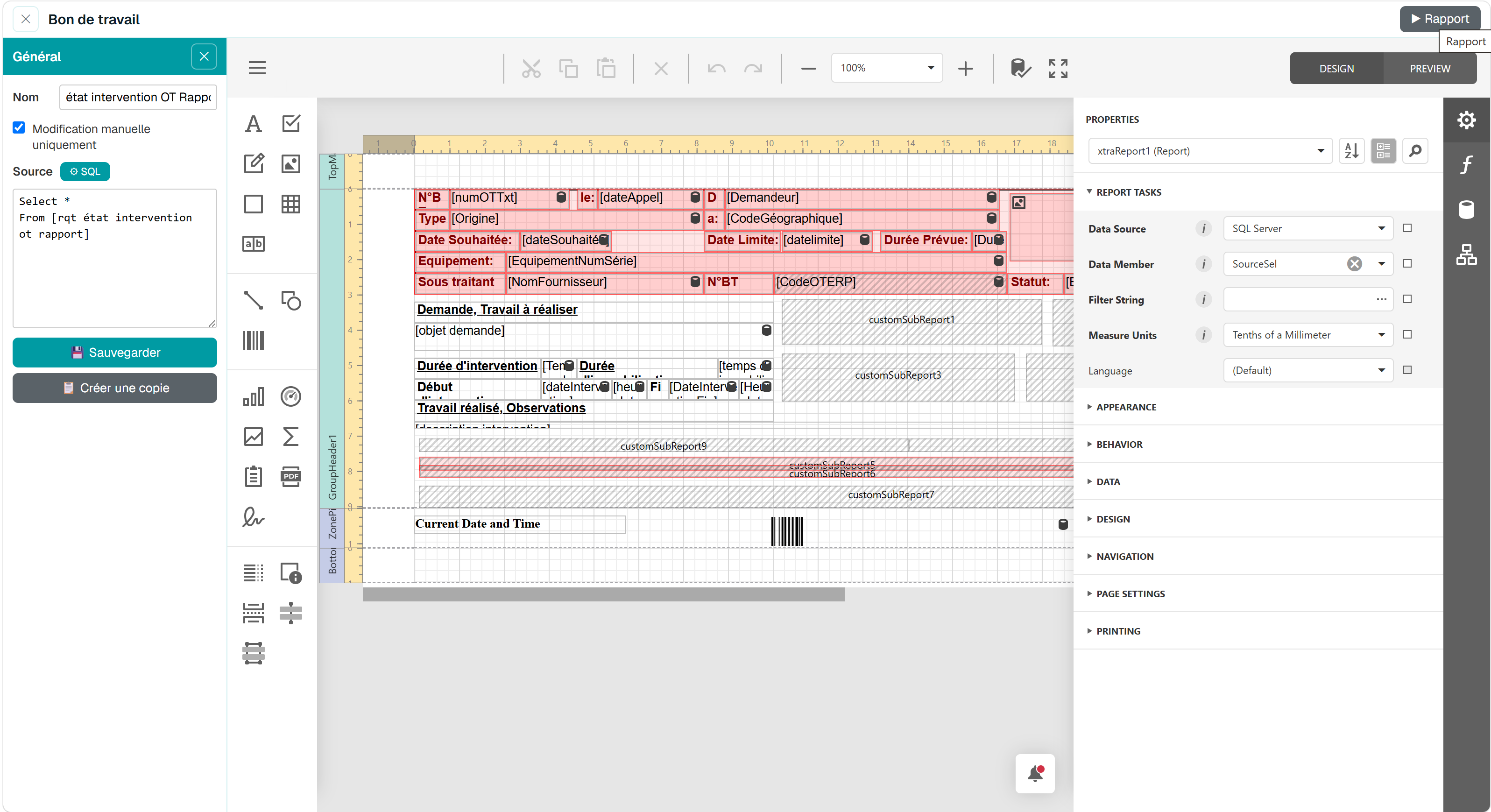This screenshot has height=812, width=1491.
Task: Click Créer une copie button
Action: [114, 388]
